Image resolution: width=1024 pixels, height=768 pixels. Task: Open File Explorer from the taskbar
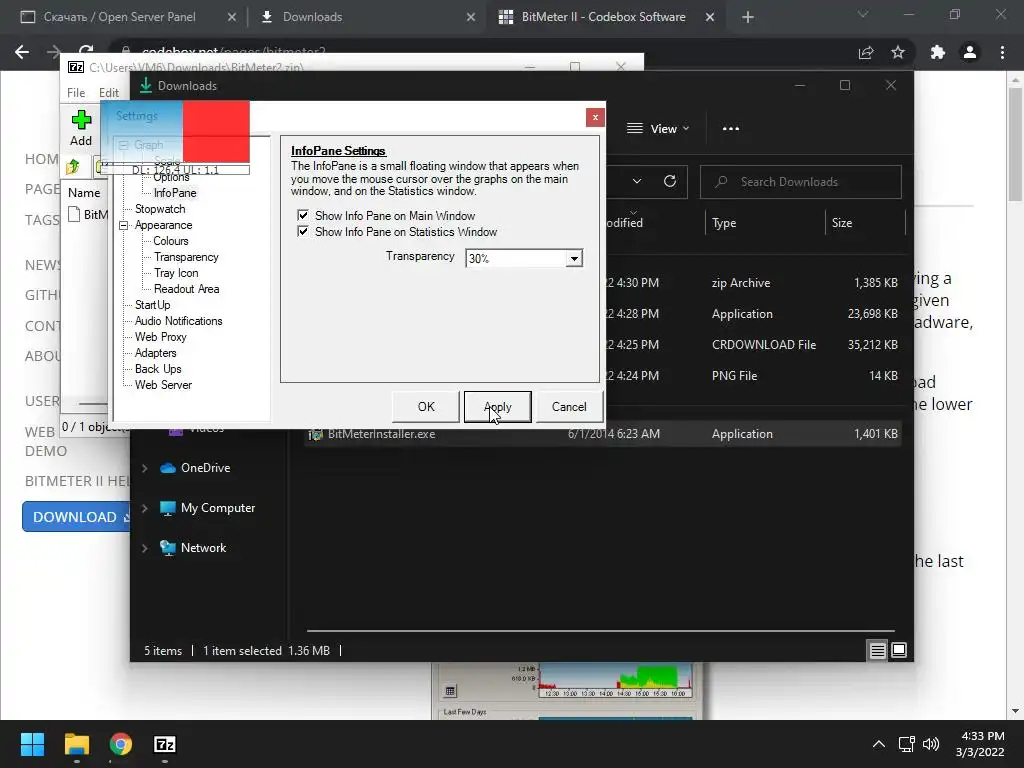(76, 744)
